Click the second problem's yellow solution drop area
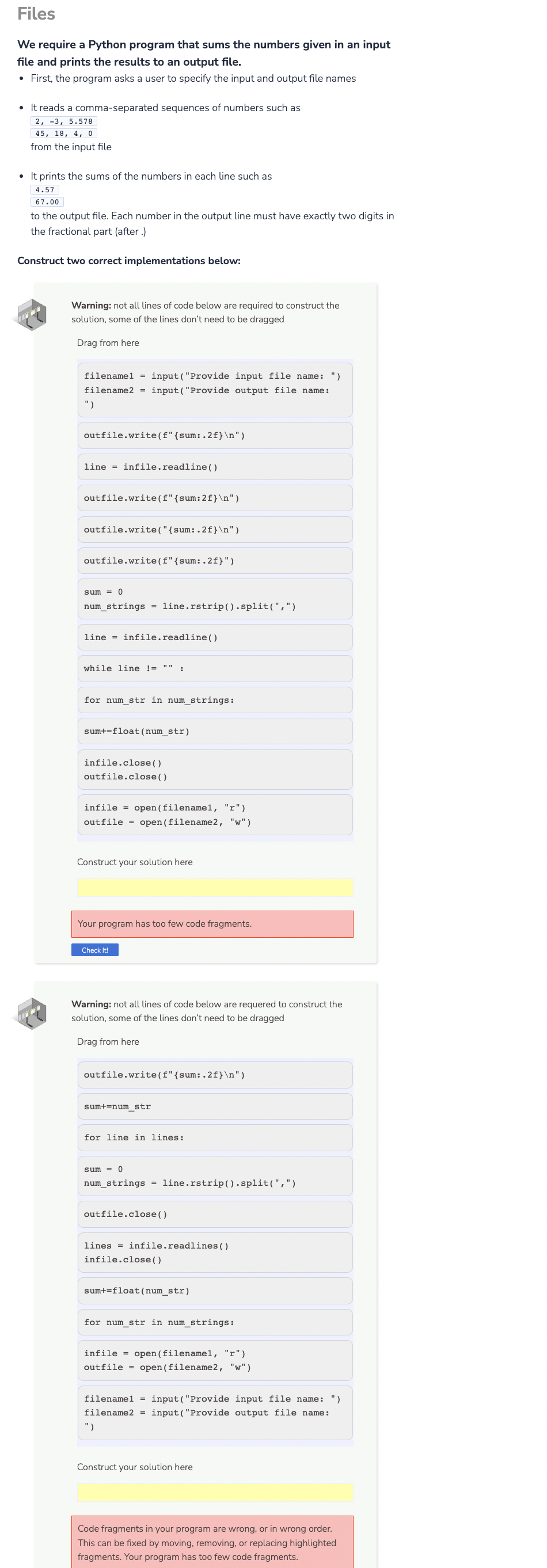 coord(215,1492)
